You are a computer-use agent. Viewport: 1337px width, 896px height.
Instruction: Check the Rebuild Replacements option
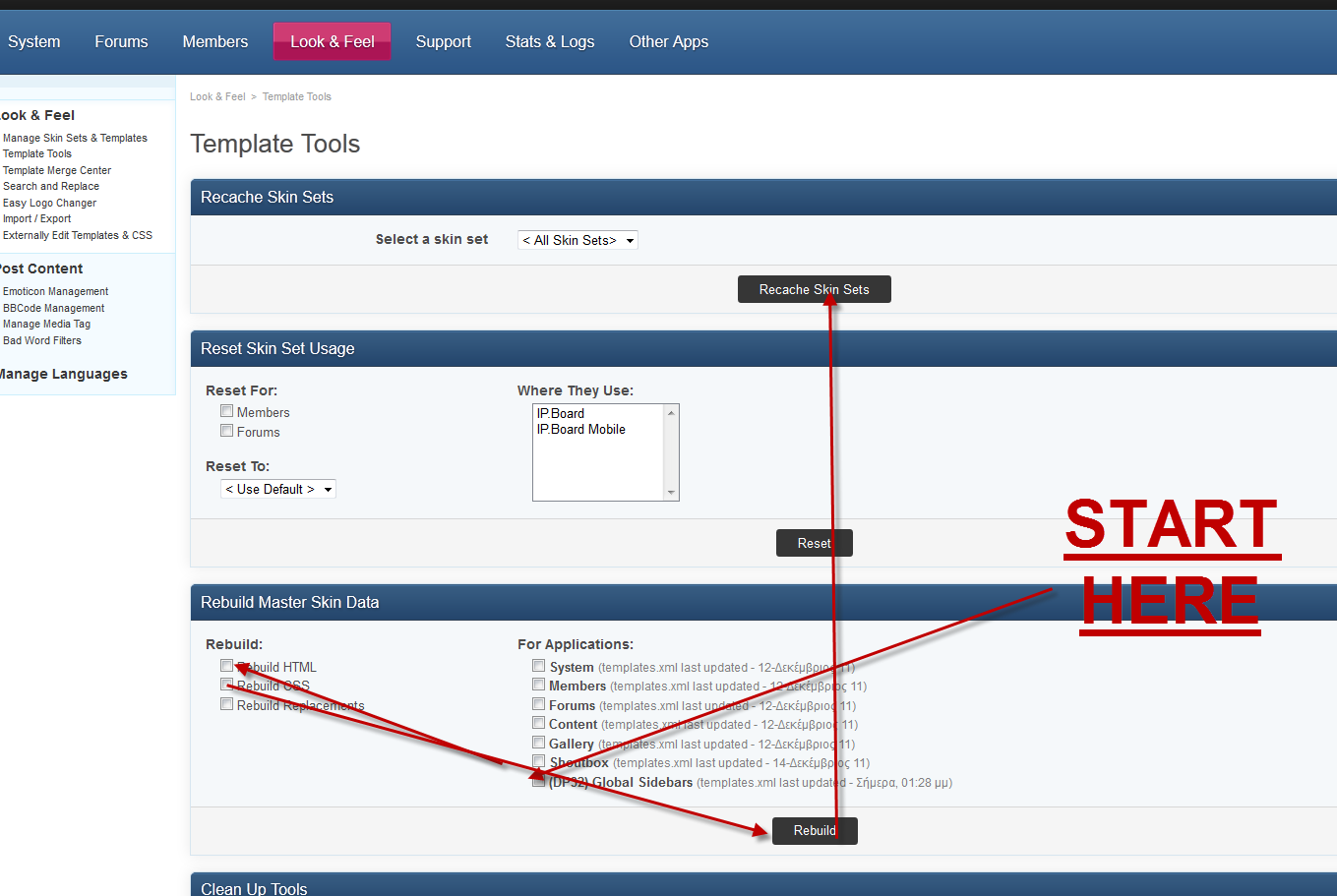(227, 704)
